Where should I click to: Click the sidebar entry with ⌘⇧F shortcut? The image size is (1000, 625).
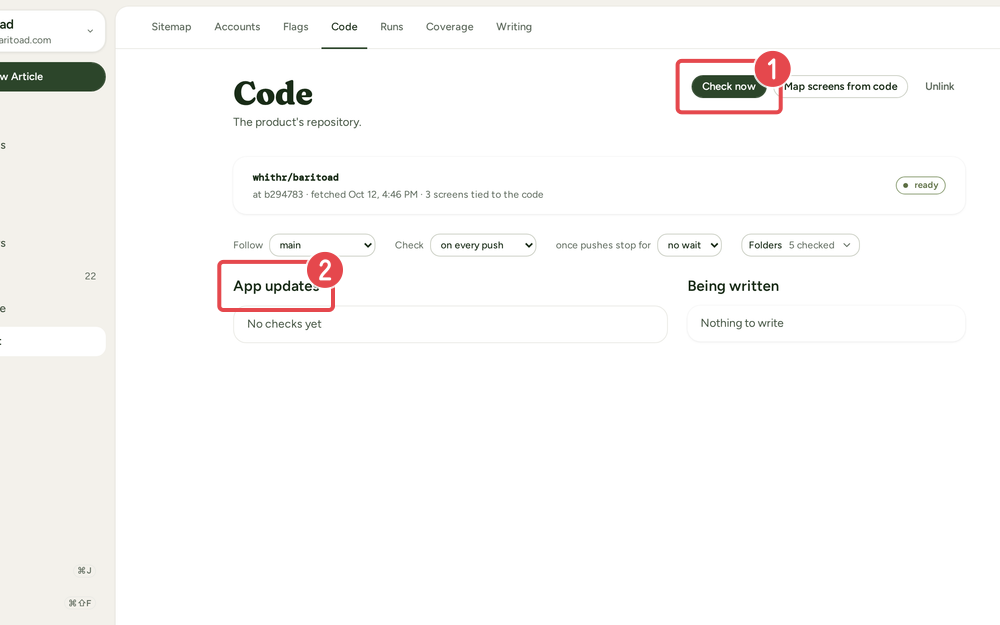click(51, 603)
